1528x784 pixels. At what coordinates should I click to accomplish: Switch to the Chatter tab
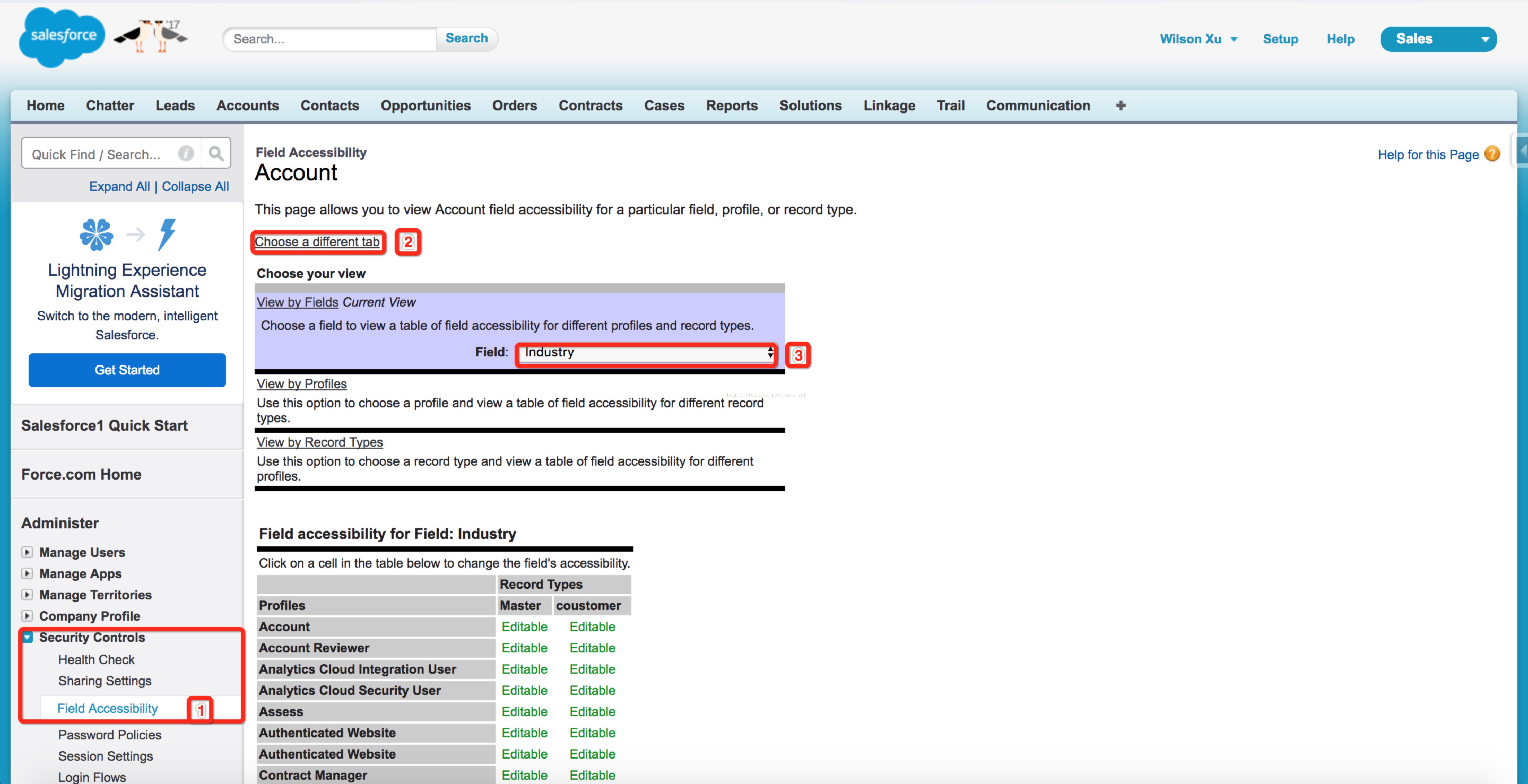pyautogui.click(x=110, y=106)
